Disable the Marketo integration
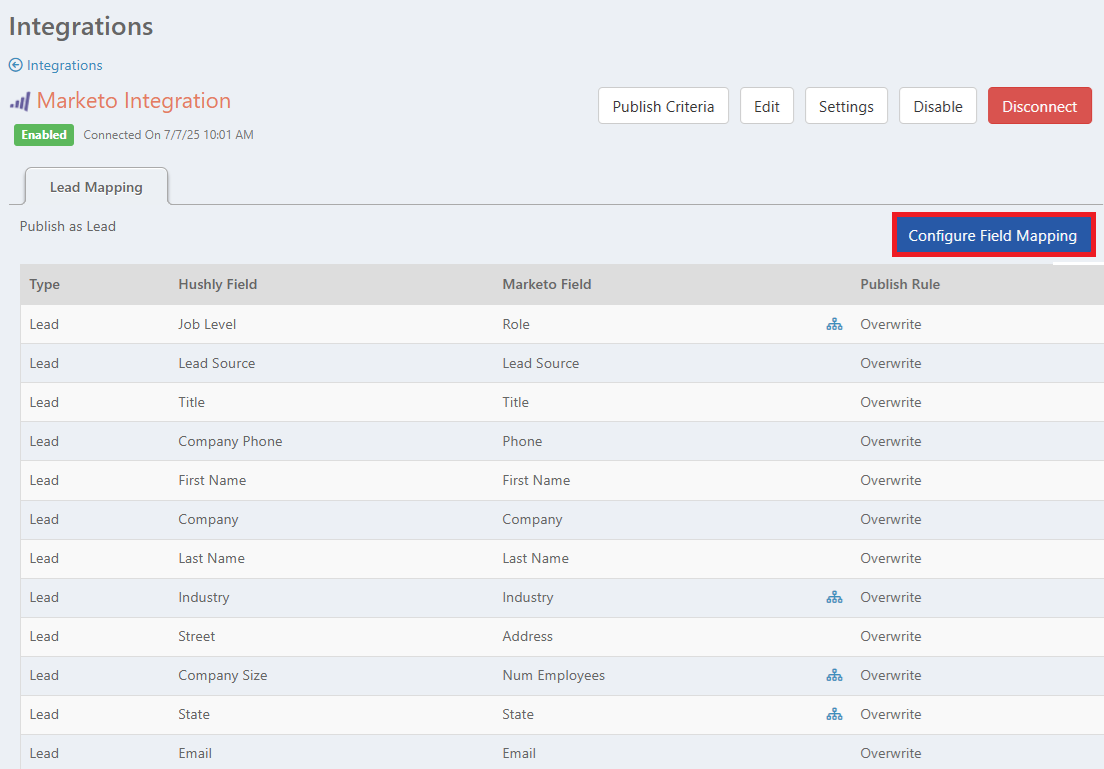 click(x=938, y=106)
